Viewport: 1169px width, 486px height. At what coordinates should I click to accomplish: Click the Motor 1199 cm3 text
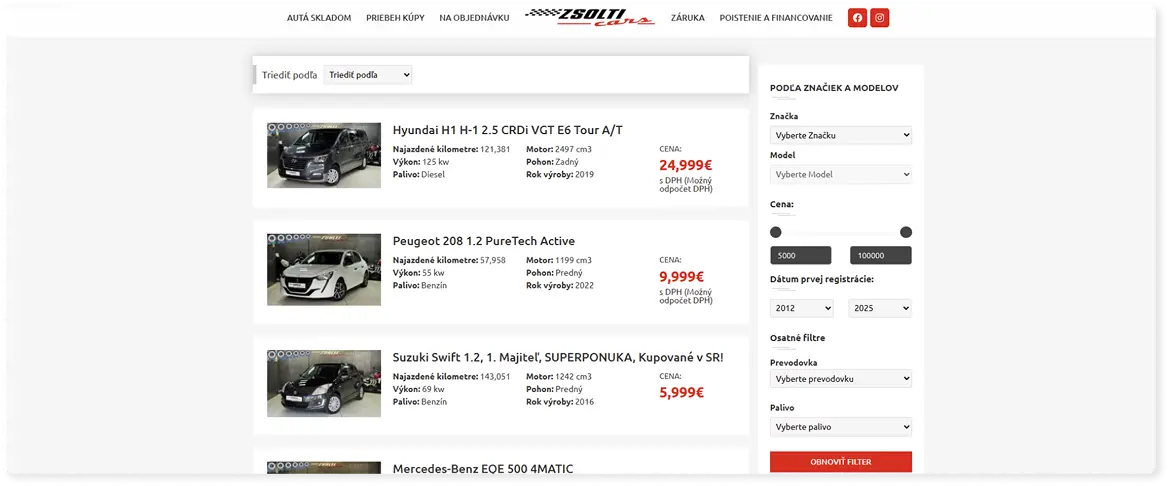[559, 260]
